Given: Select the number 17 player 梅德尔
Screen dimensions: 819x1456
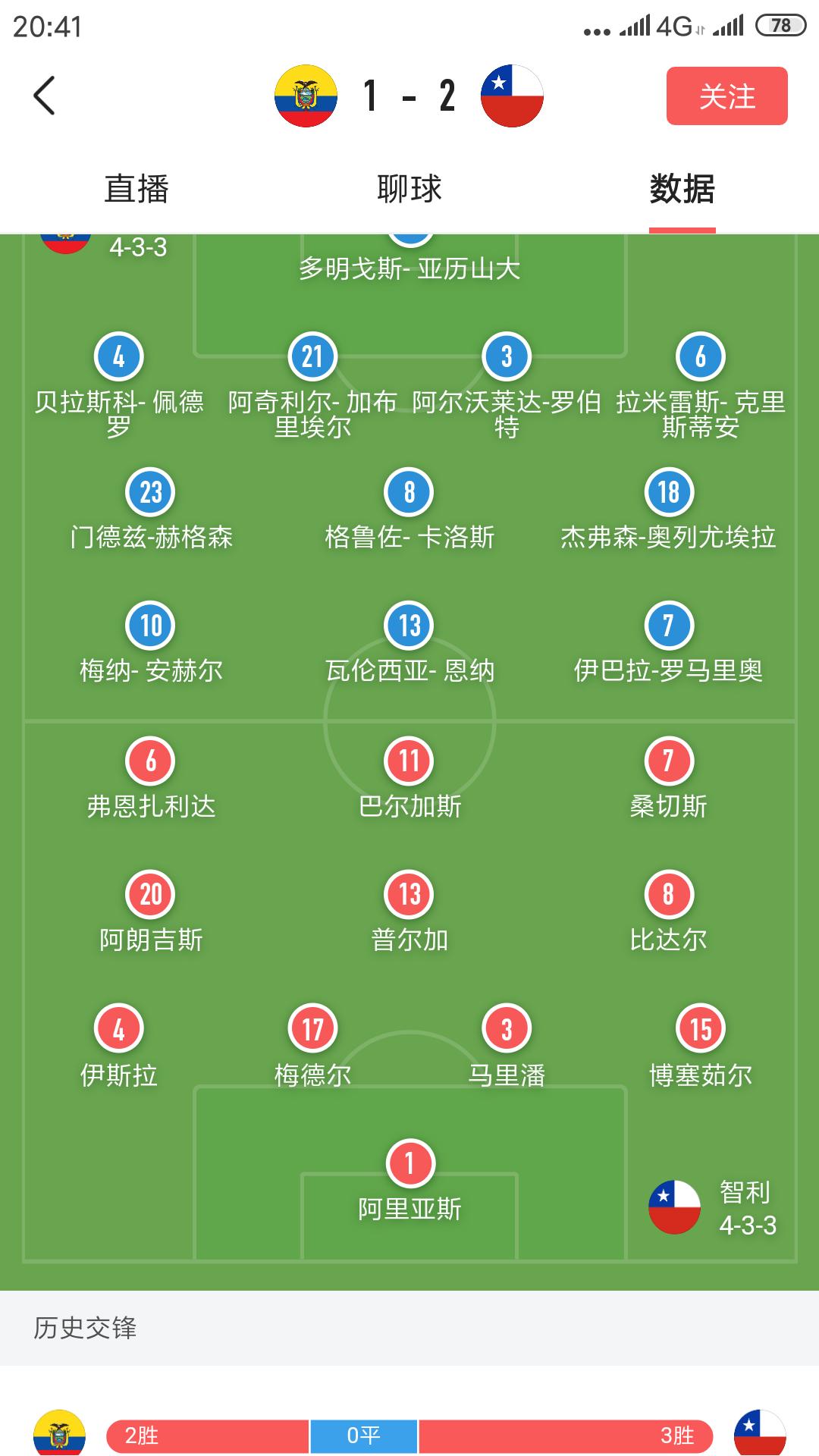Looking at the screenshot, I should (x=312, y=1030).
